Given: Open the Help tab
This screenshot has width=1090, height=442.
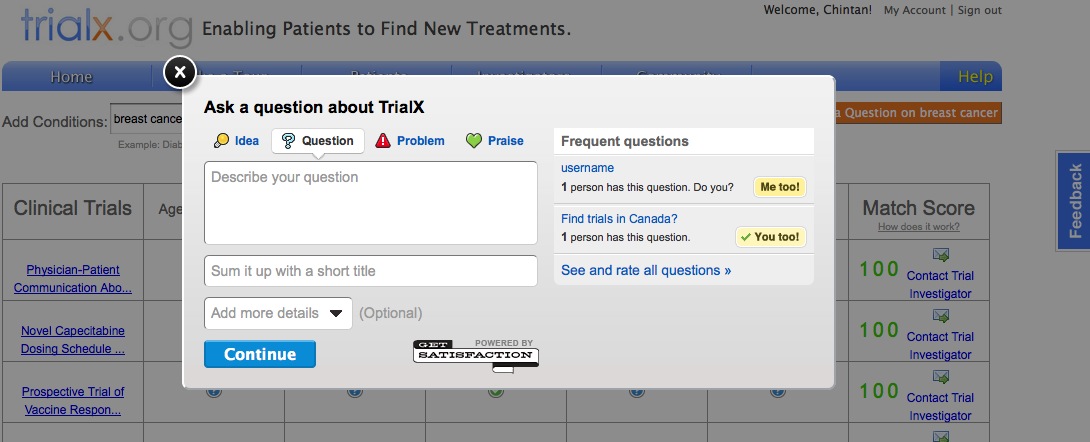Looking at the screenshot, I should [975, 77].
